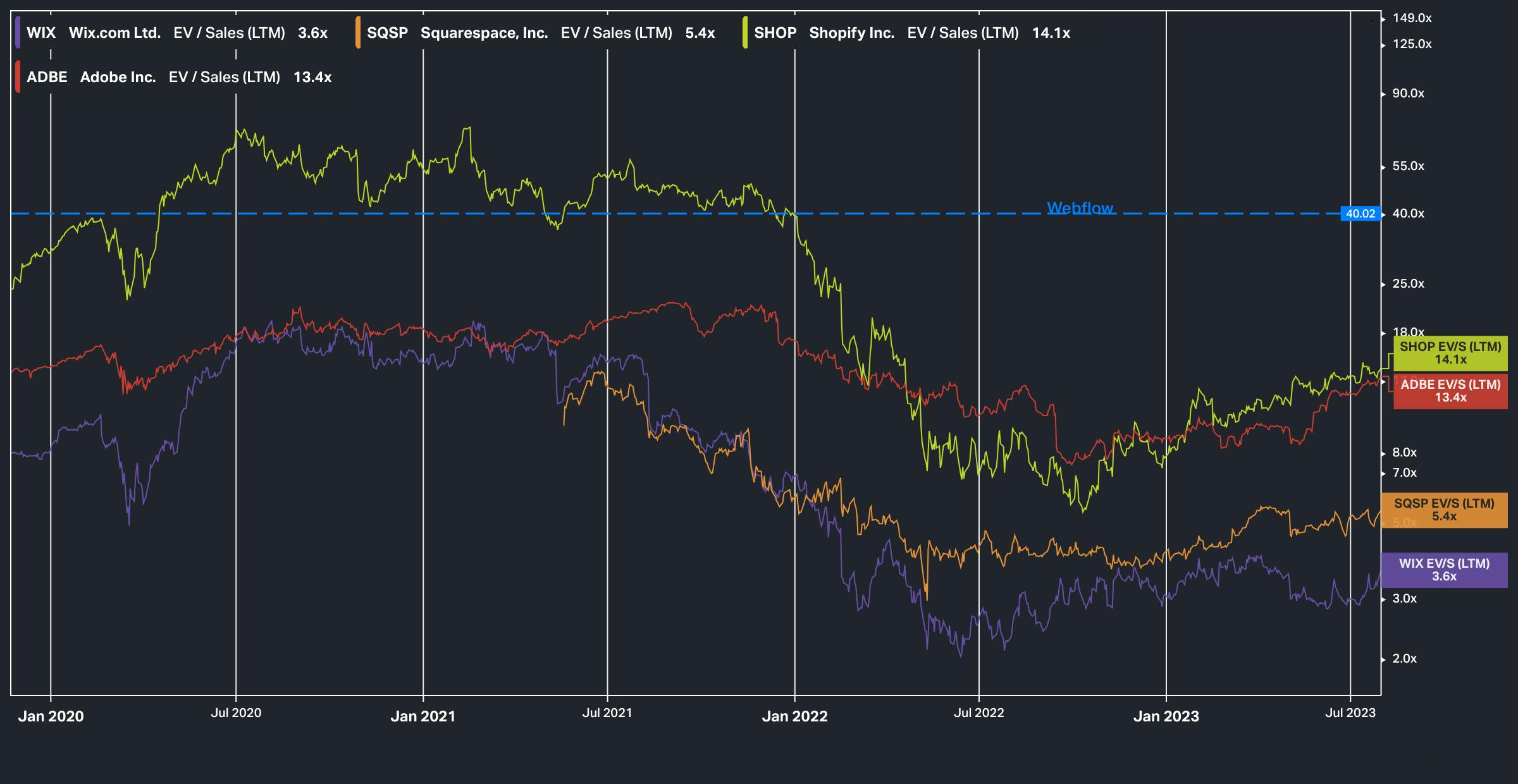Image resolution: width=1518 pixels, height=784 pixels.
Task: Select the Wix.com Ltd. legend entry
Action: (x=114, y=33)
